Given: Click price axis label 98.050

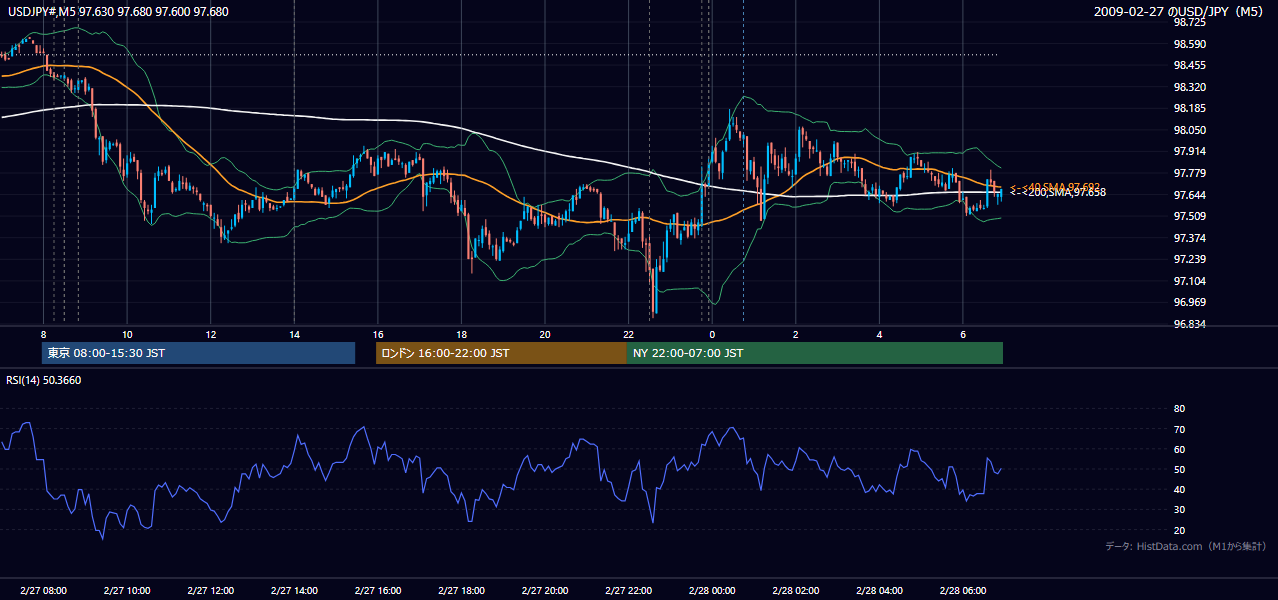Looking at the screenshot, I should pyautogui.click(x=1189, y=130).
